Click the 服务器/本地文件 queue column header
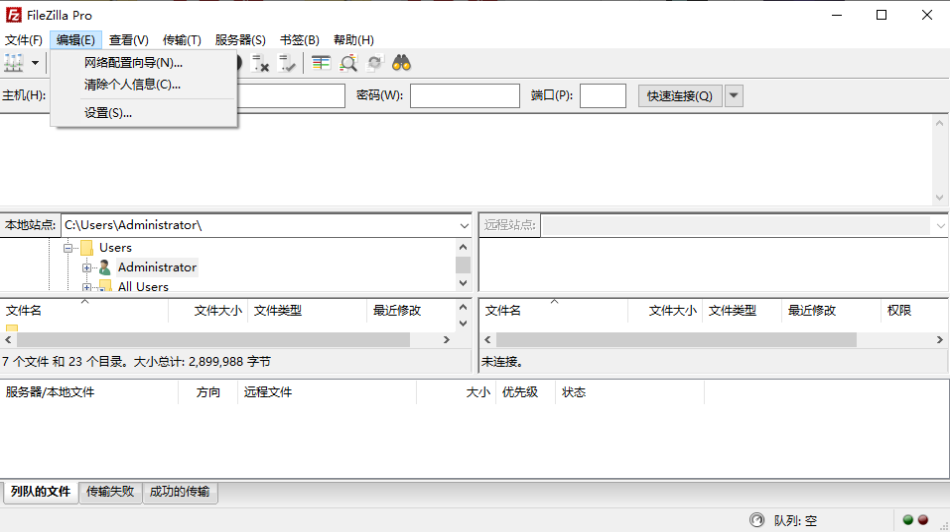 pyautogui.click(x=90, y=392)
